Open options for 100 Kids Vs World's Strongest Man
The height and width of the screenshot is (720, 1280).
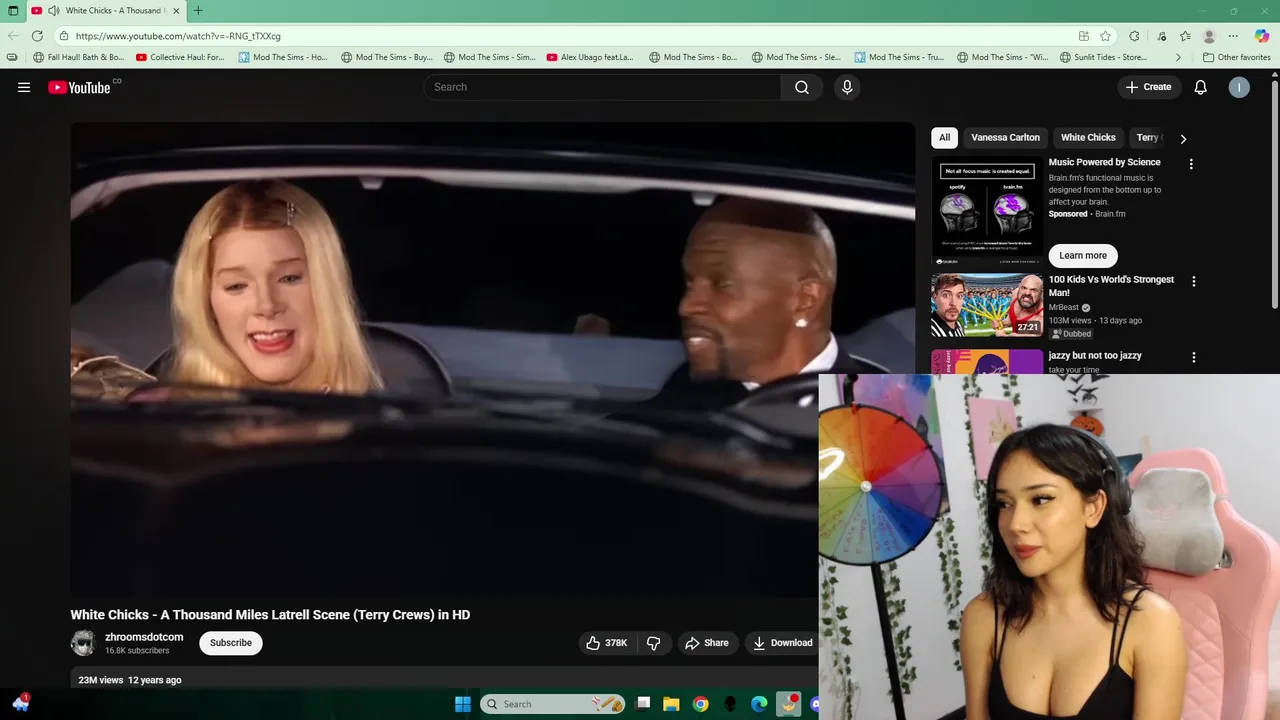coord(1193,282)
